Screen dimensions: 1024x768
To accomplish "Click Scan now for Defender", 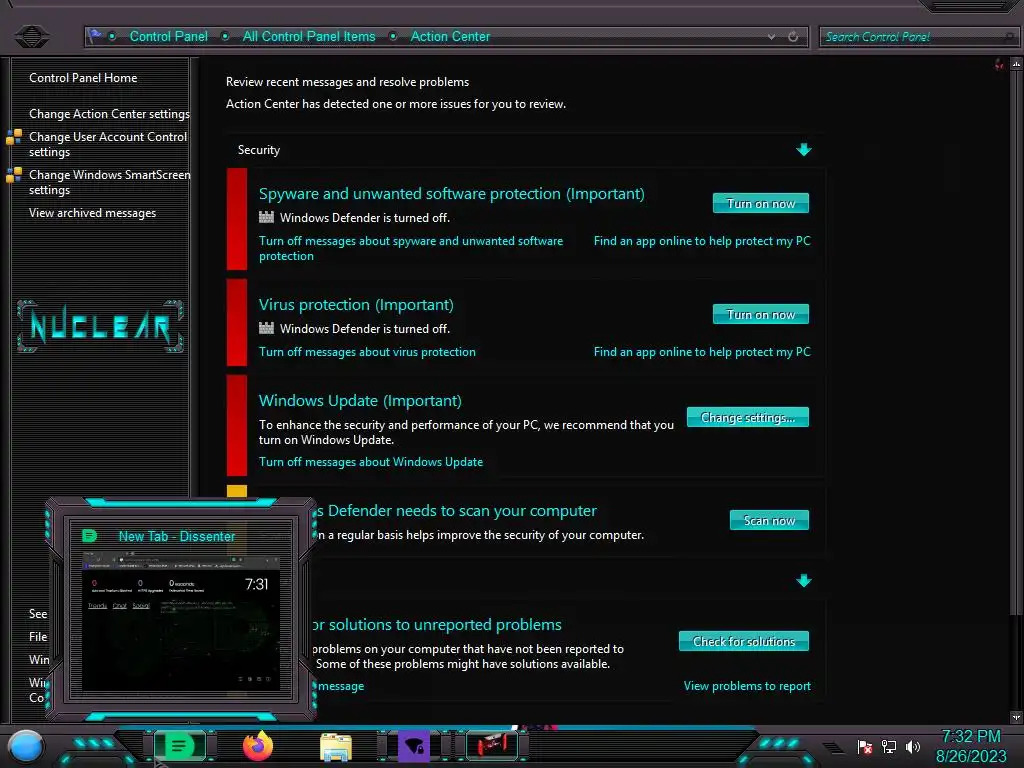I will [769, 520].
